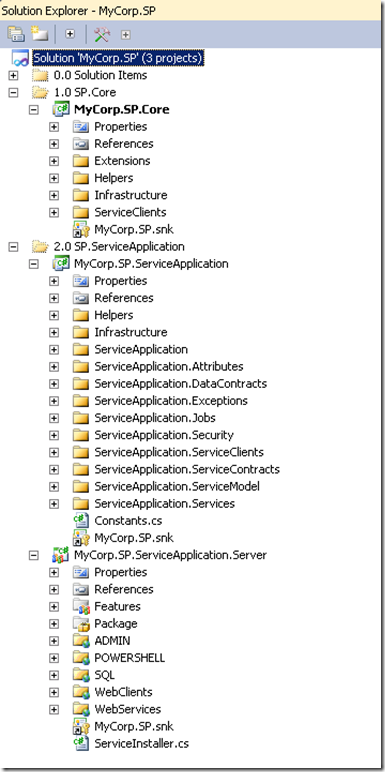Expand the WebServices folder

[x=54, y=709]
